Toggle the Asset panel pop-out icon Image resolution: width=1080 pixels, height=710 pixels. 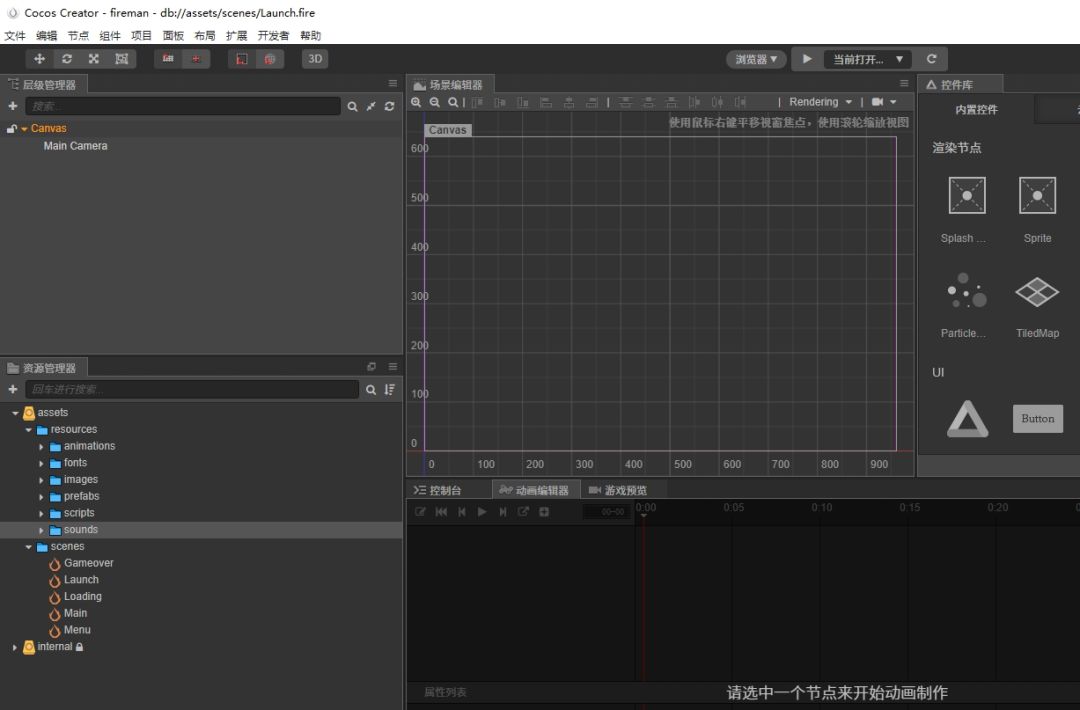372,367
